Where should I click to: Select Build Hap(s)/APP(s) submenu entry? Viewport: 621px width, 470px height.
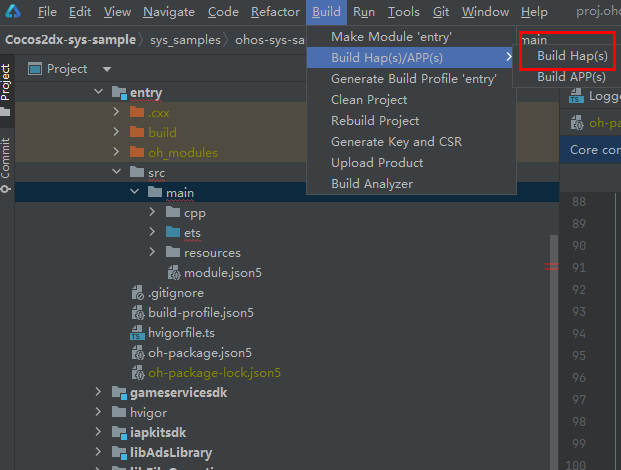[x=411, y=57]
